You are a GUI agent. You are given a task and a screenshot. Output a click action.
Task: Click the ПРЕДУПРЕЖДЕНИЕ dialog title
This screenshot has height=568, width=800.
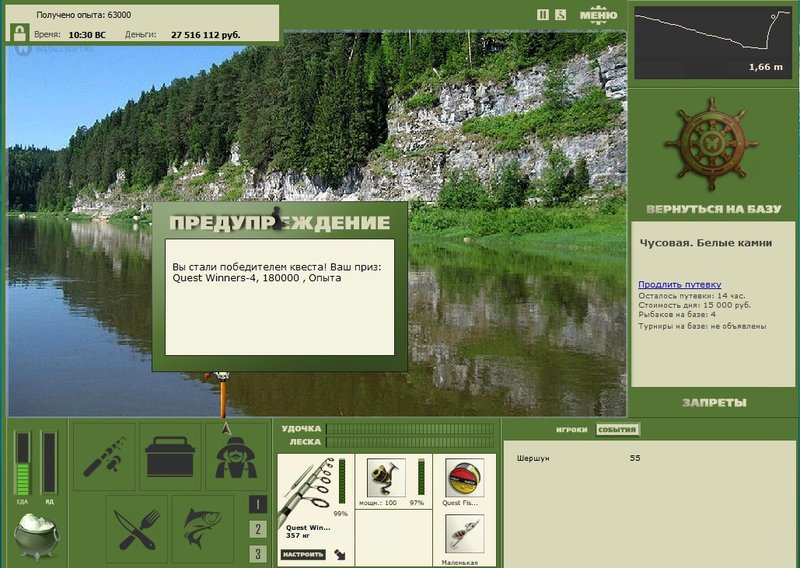tap(280, 223)
